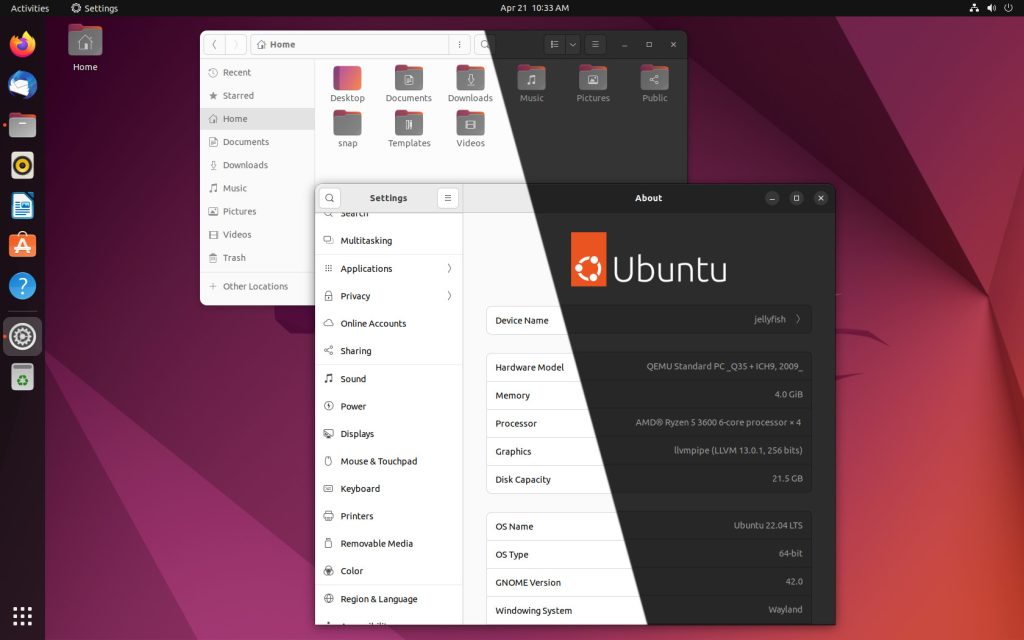This screenshot has width=1024, height=640.
Task: Go to Other Locations in Files sidebar
Action: pos(255,286)
